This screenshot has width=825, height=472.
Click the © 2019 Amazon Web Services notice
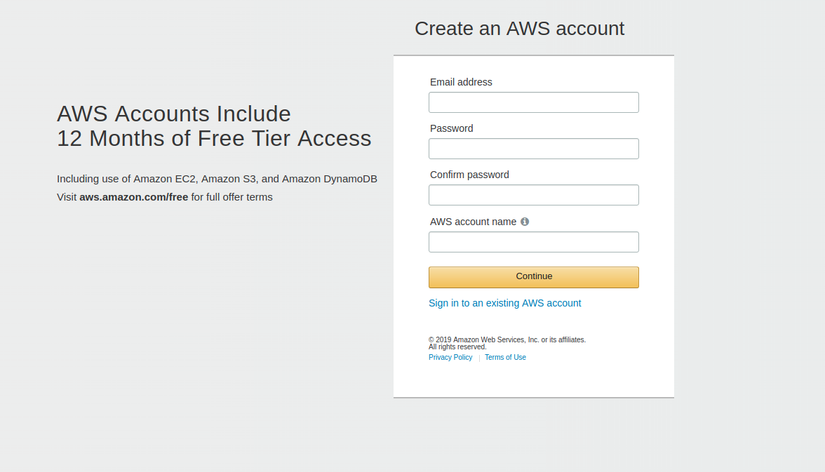coord(507,340)
